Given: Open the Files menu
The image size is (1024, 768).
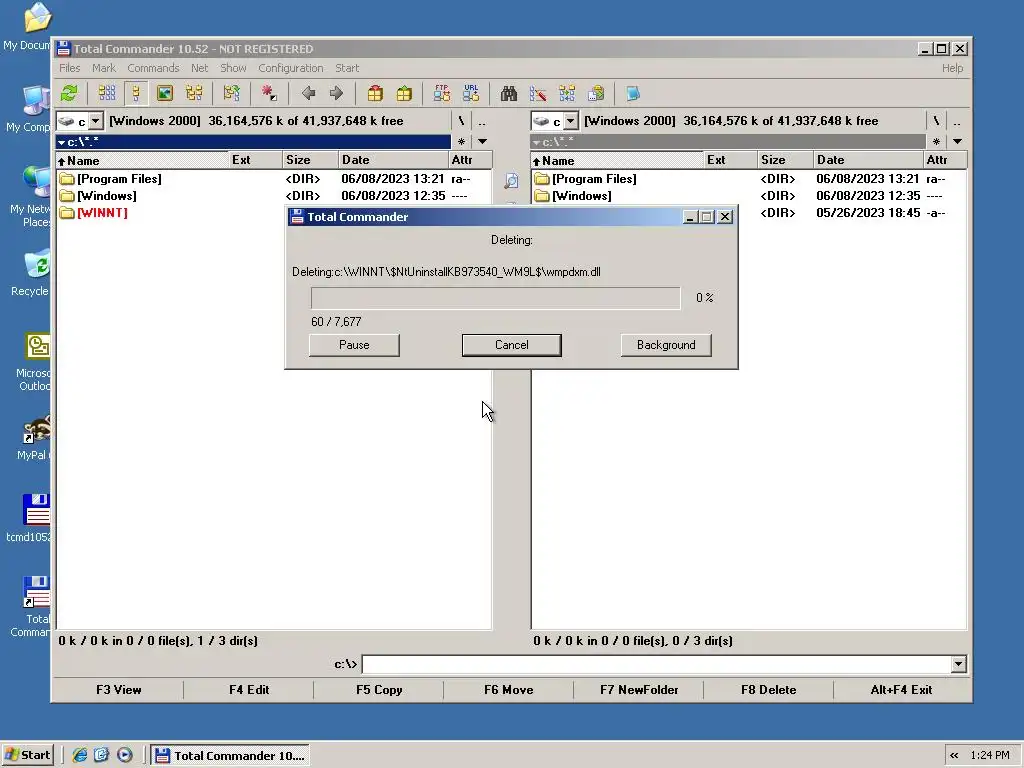Looking at the screenshot, I should (69, 68).
